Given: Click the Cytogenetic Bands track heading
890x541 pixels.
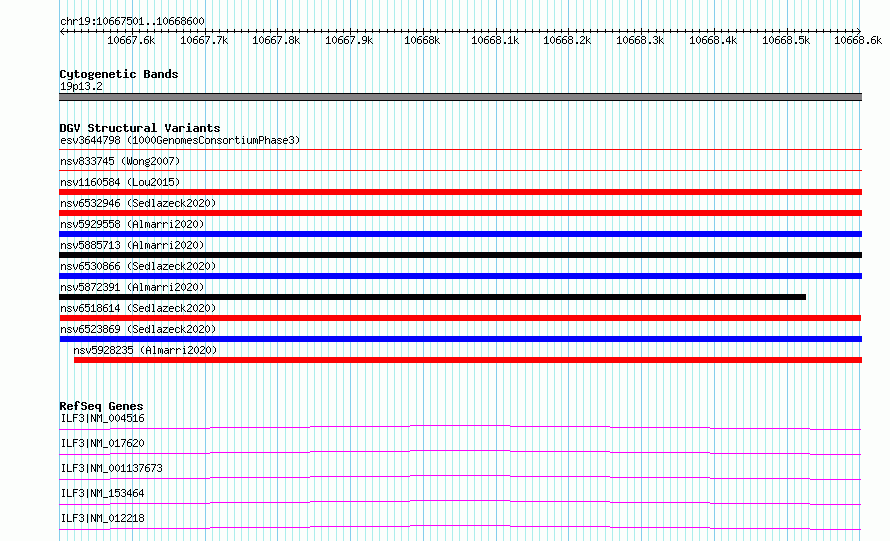Looking at the screenshot, I should tap(119, 74).
